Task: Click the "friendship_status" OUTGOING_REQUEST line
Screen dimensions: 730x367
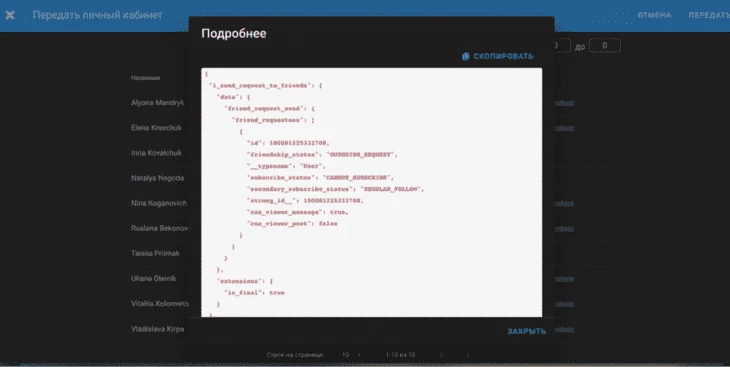Action: [322, 155]
